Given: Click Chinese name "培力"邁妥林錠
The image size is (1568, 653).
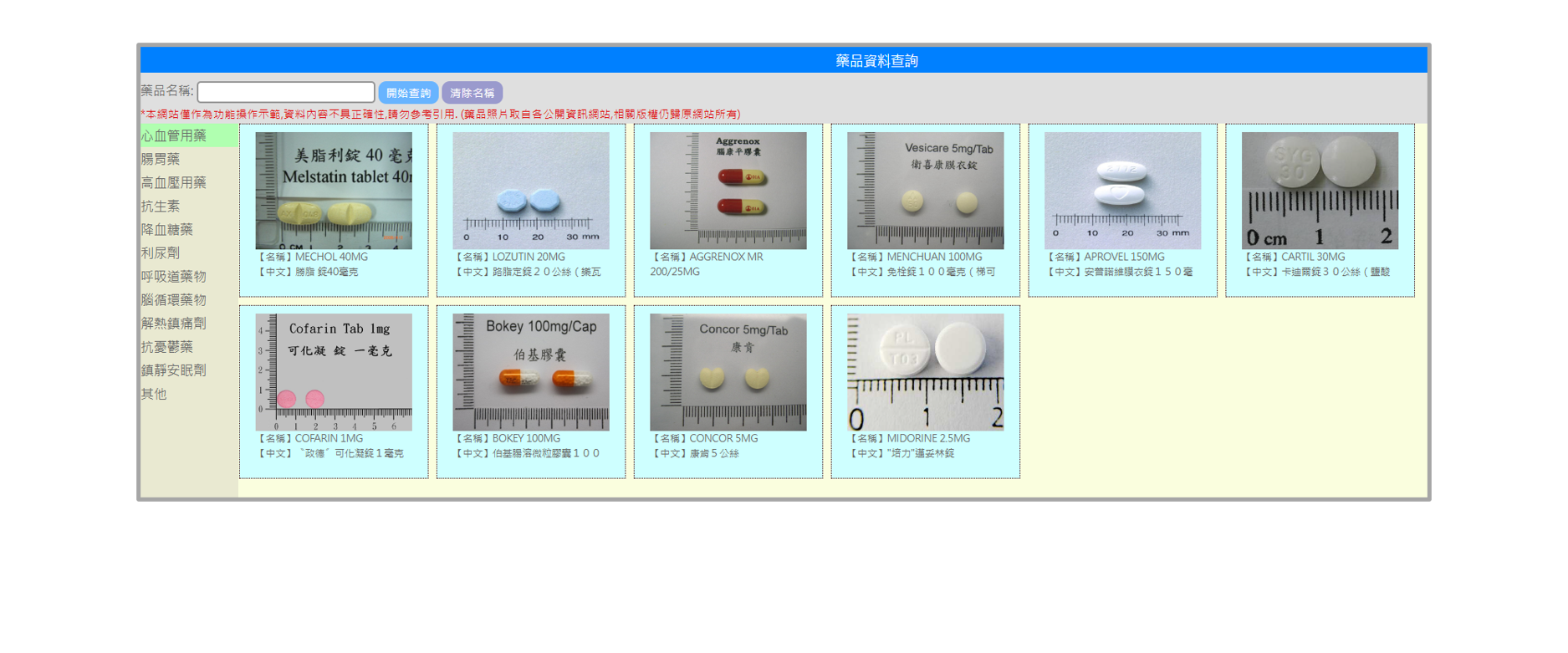Looking at the screenshot, I should (x=901, y=453).
